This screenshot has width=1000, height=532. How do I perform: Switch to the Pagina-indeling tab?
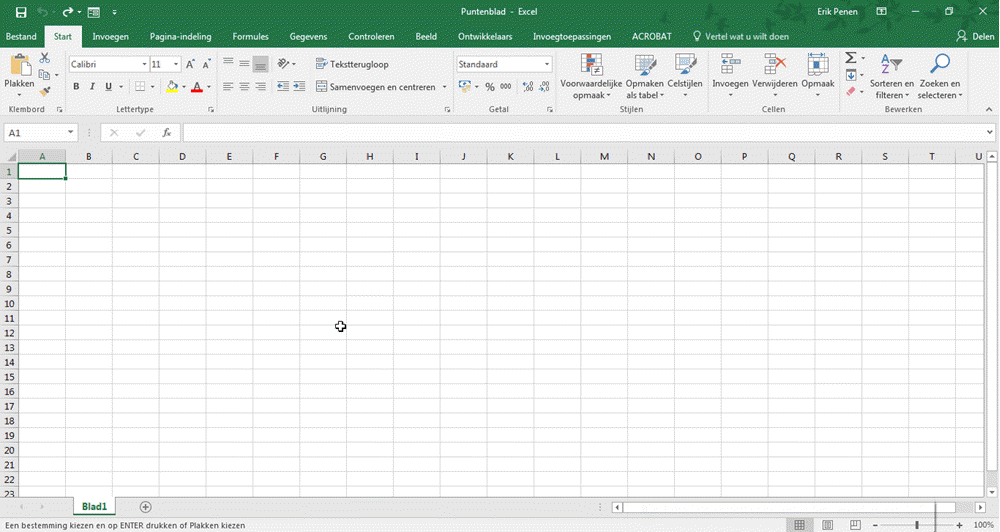pos(180,36)
